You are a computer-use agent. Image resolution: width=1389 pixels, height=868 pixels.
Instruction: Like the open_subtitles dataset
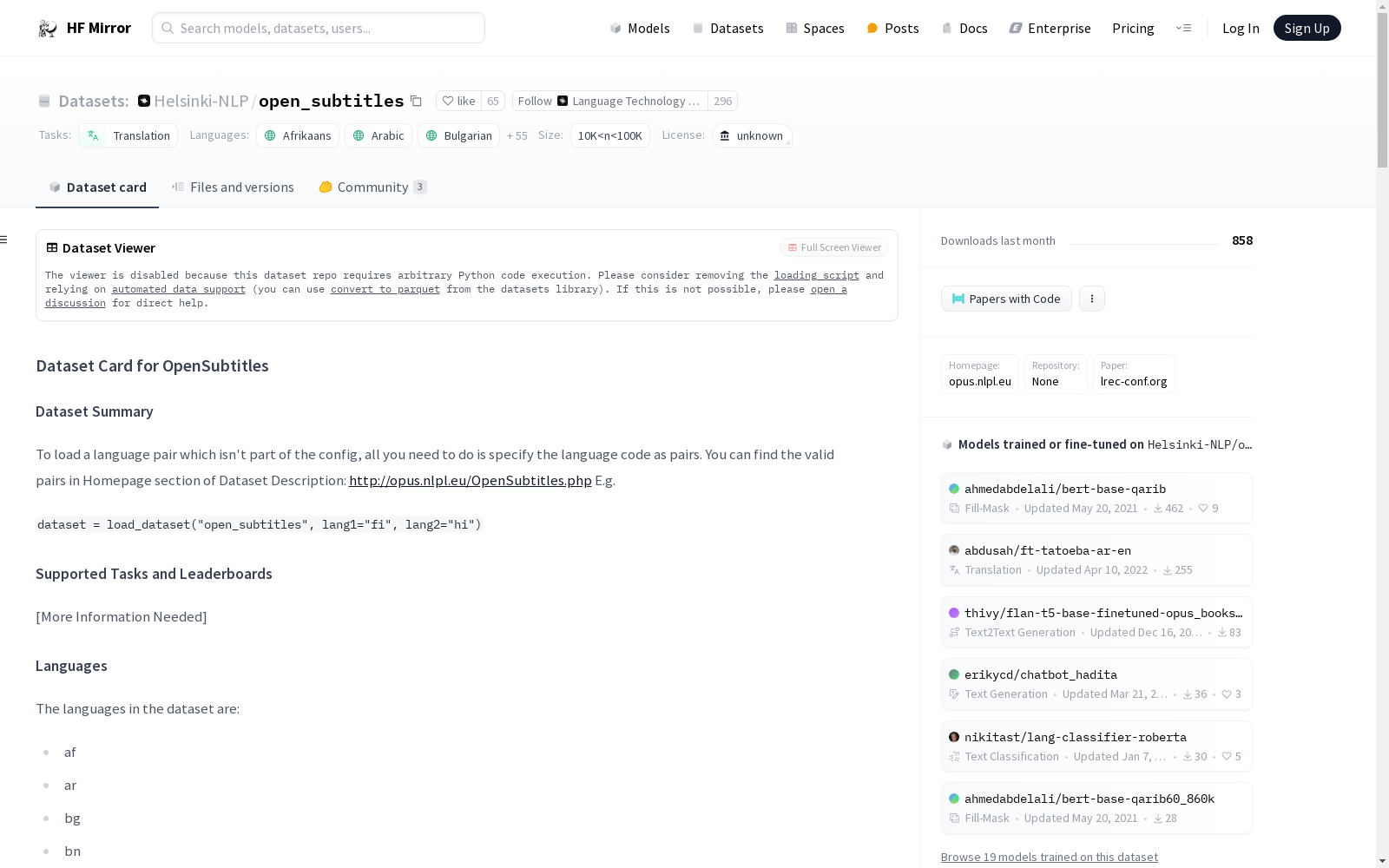click(x=458, y=101)
